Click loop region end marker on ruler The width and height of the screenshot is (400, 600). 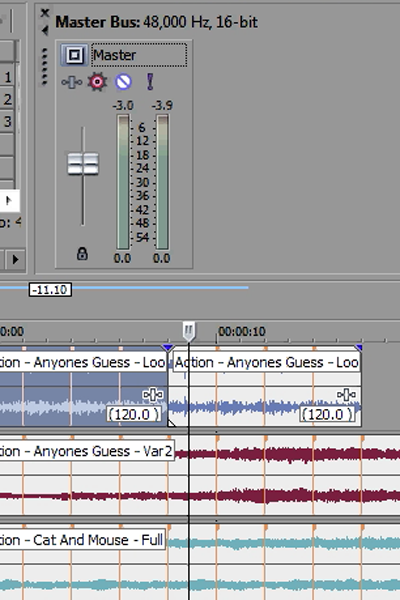click(x=359, y=347)
